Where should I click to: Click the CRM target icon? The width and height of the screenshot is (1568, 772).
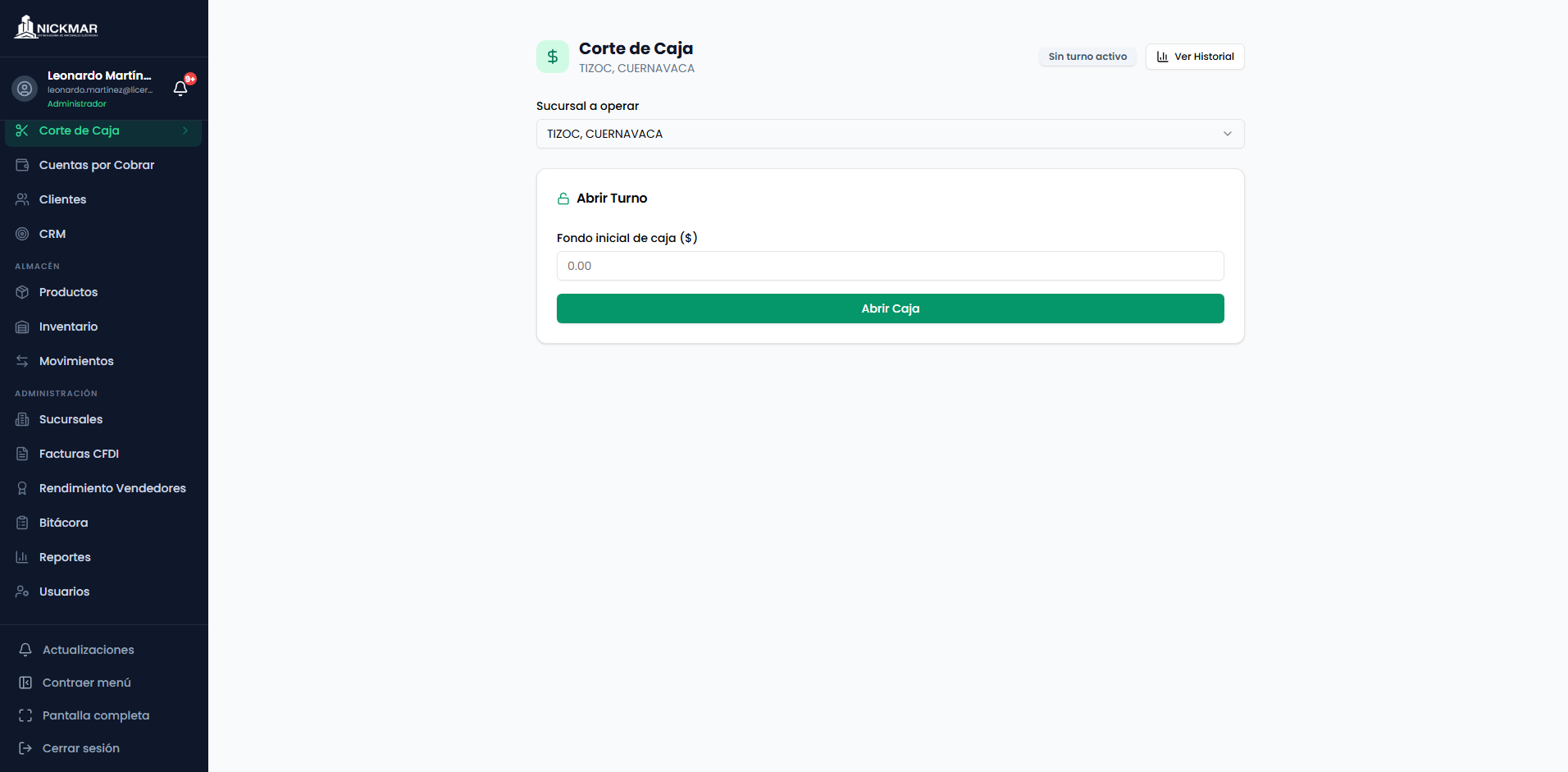(x=22, y=234)
